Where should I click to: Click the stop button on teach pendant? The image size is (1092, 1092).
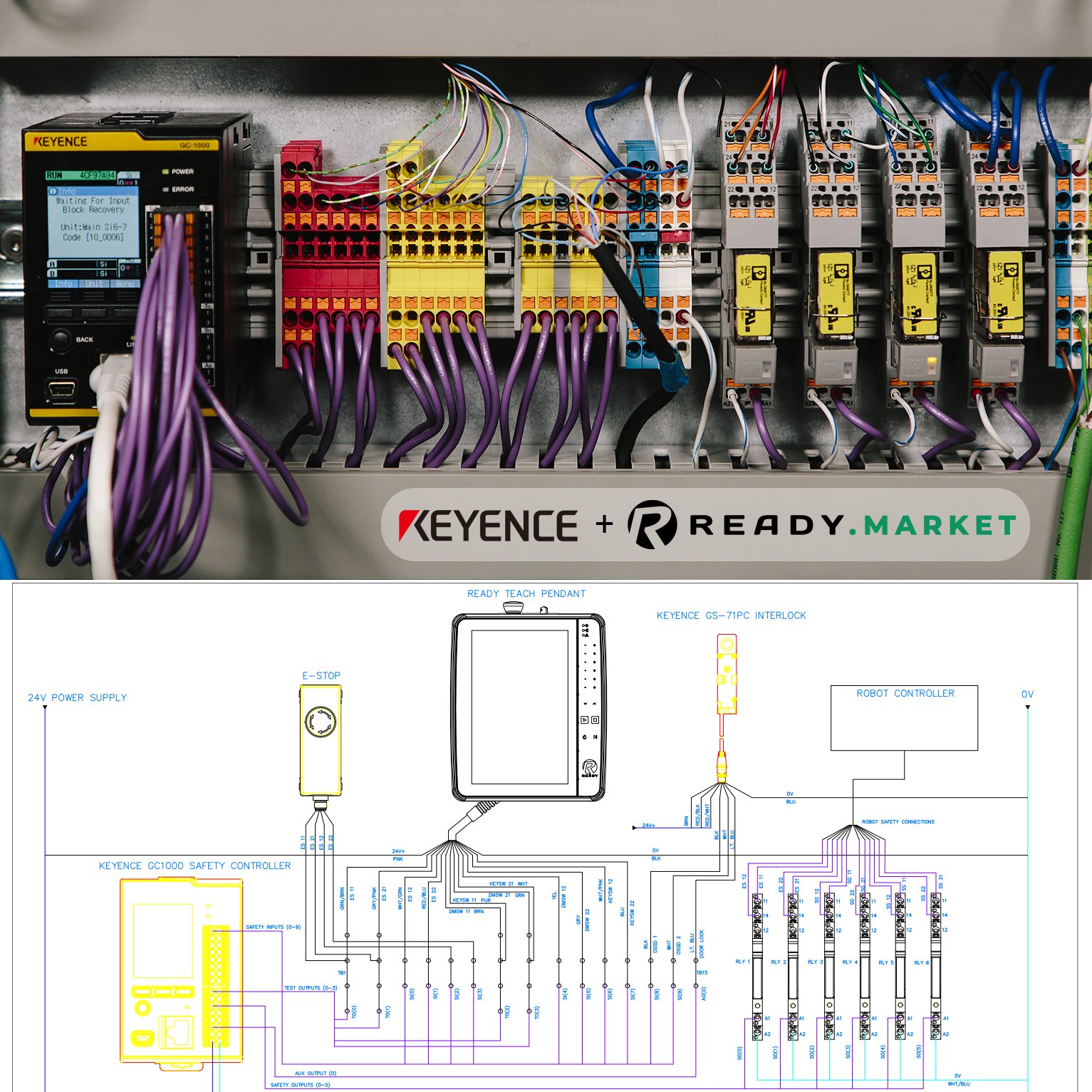pos(596,720)
